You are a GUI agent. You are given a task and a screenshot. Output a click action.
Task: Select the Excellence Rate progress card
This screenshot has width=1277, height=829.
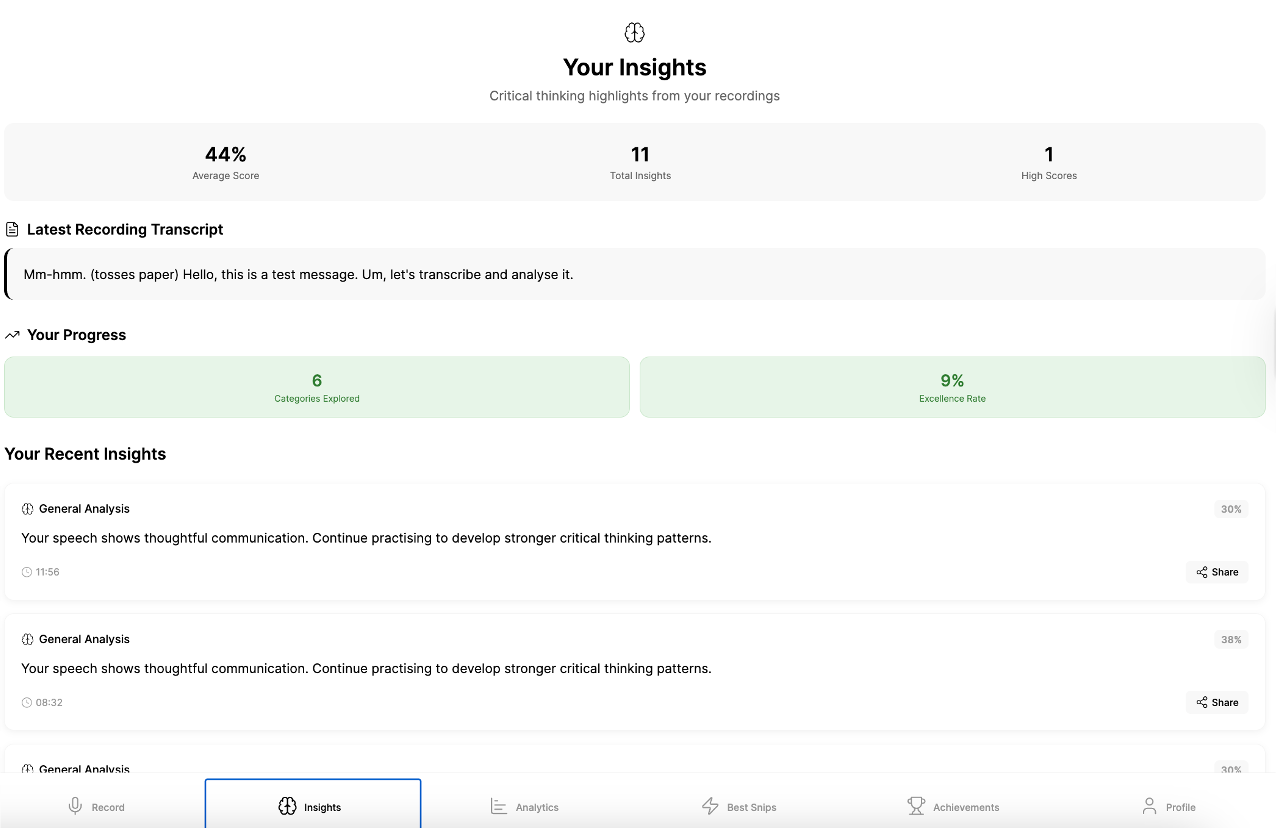pos(952,387)
